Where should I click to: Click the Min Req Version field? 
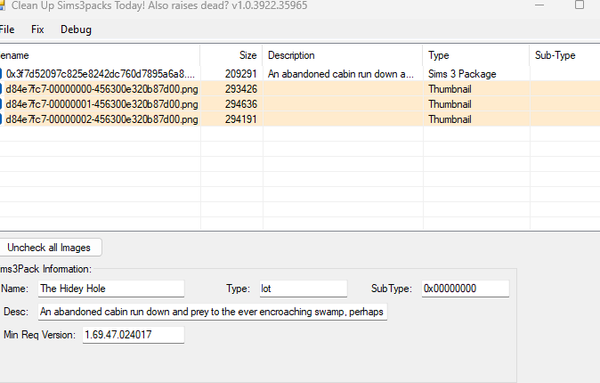click(x=133, y=335)
